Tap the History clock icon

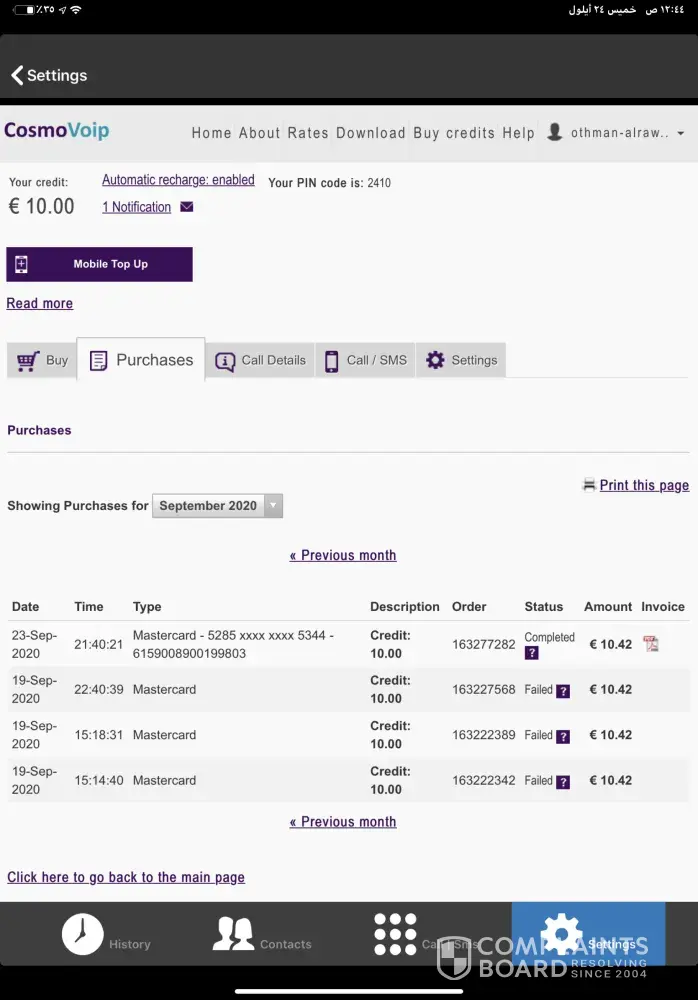point(82,934)
